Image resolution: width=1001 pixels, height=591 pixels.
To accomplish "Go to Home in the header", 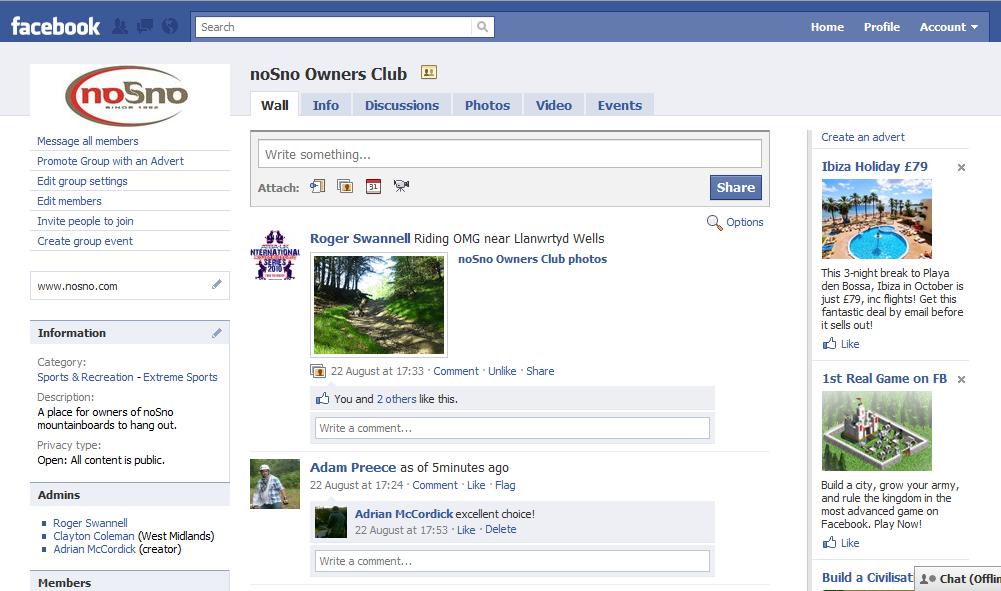I will tap(827, 27).
